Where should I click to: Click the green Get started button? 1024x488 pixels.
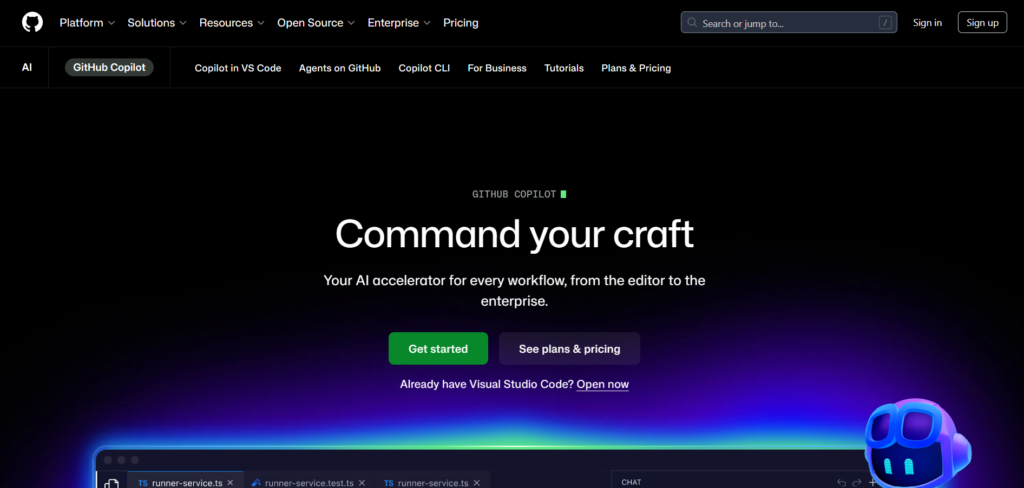pyautogui.click(x=438, y=349)
